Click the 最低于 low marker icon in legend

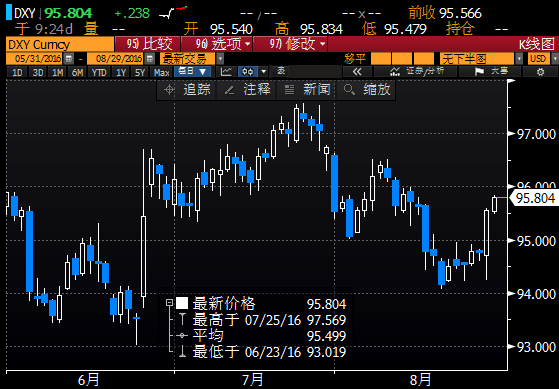183,352
